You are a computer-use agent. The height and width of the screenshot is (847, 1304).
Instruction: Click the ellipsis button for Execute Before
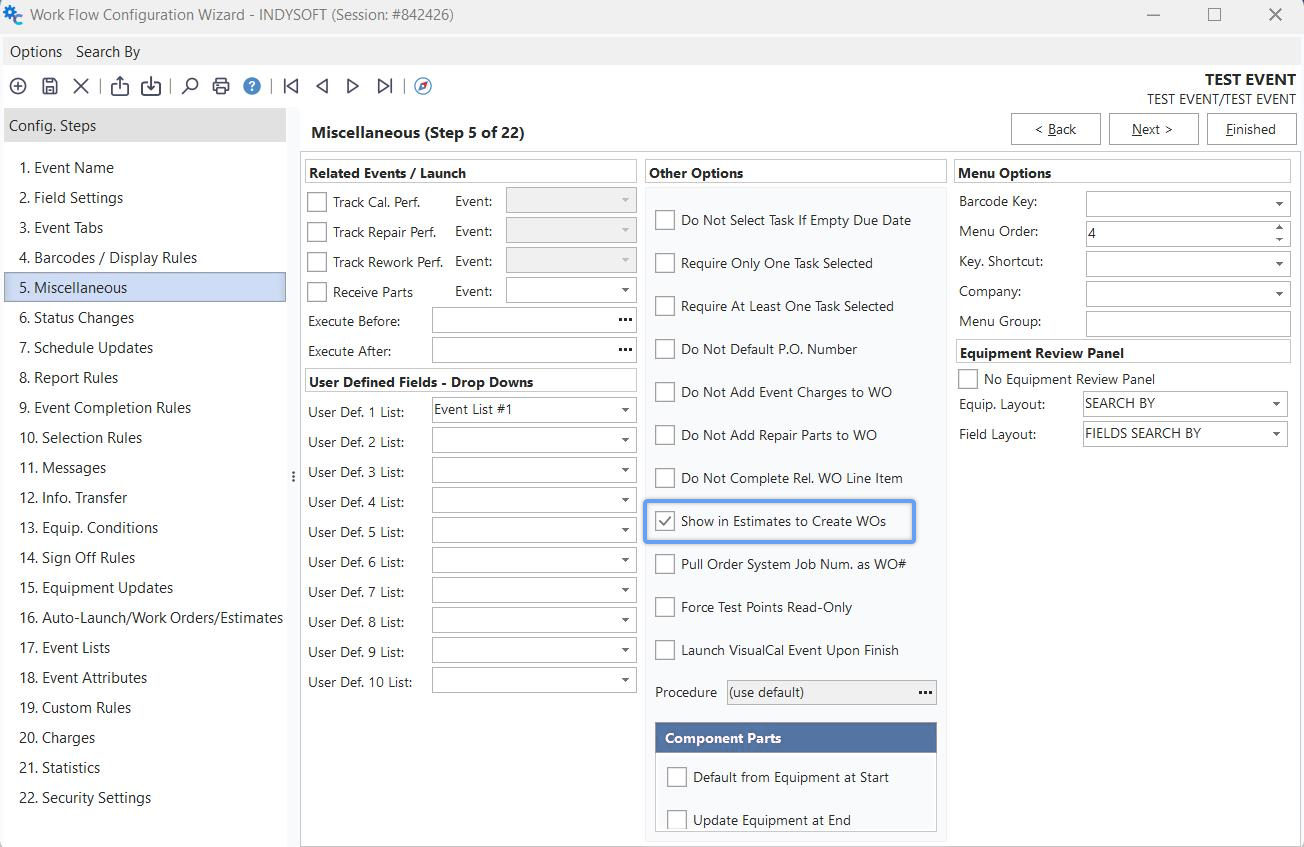tap(625, 320)
